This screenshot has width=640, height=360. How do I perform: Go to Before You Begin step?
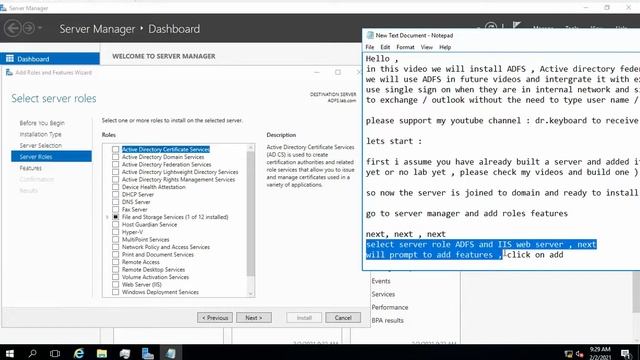42,123
